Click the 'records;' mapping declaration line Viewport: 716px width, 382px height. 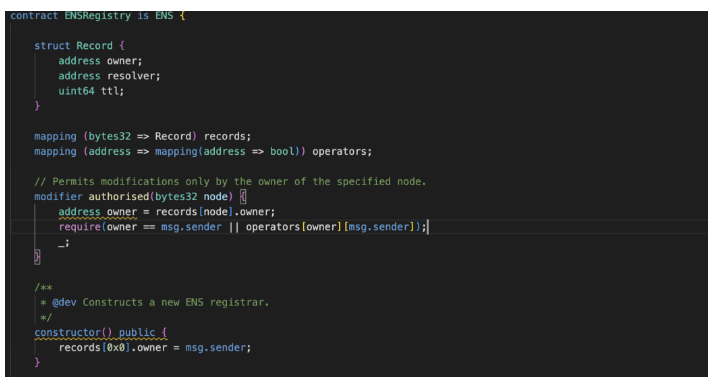point(142,136)
